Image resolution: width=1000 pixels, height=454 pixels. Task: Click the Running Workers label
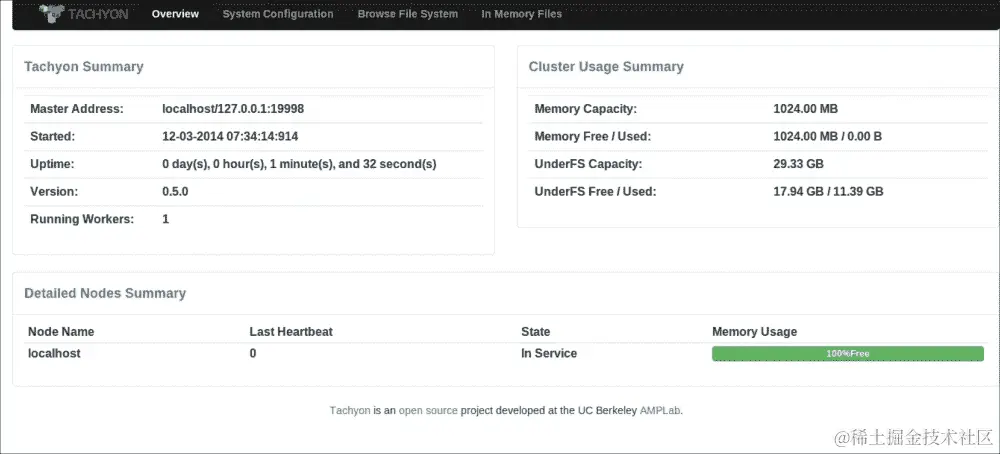pyautogui.click(x=82, y=219)
